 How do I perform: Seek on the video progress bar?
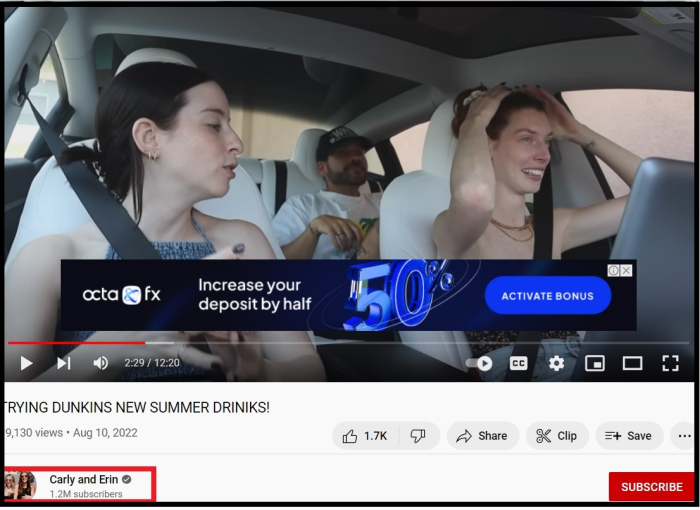[348, 343]
